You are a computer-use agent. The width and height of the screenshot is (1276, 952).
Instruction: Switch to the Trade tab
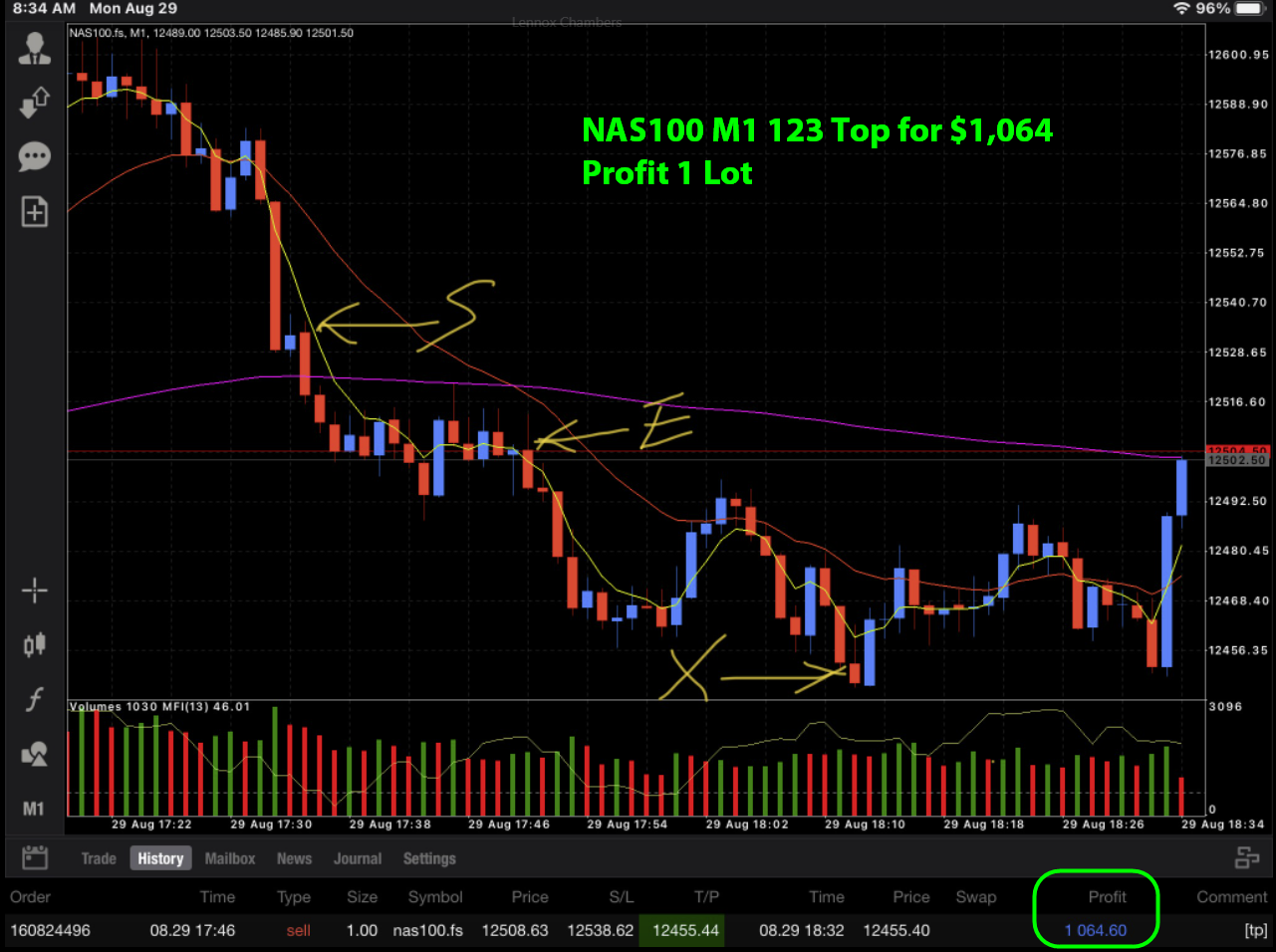pyautogui.click(x=99, y=858)
